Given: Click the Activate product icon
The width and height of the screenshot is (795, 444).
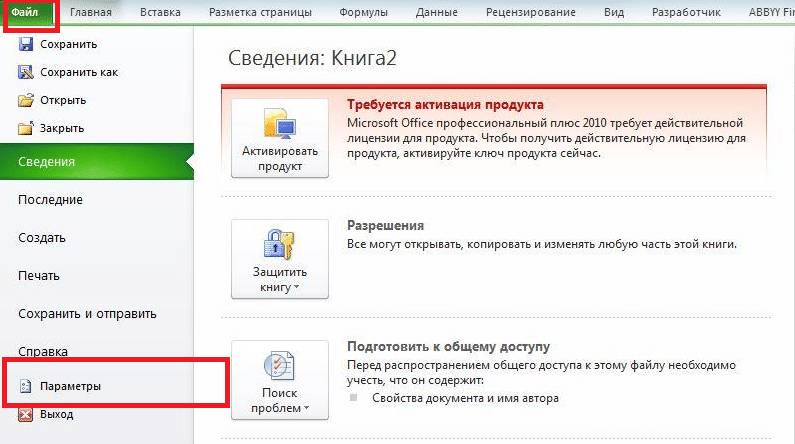Looking at the screenshot, I should pos(279,123).
